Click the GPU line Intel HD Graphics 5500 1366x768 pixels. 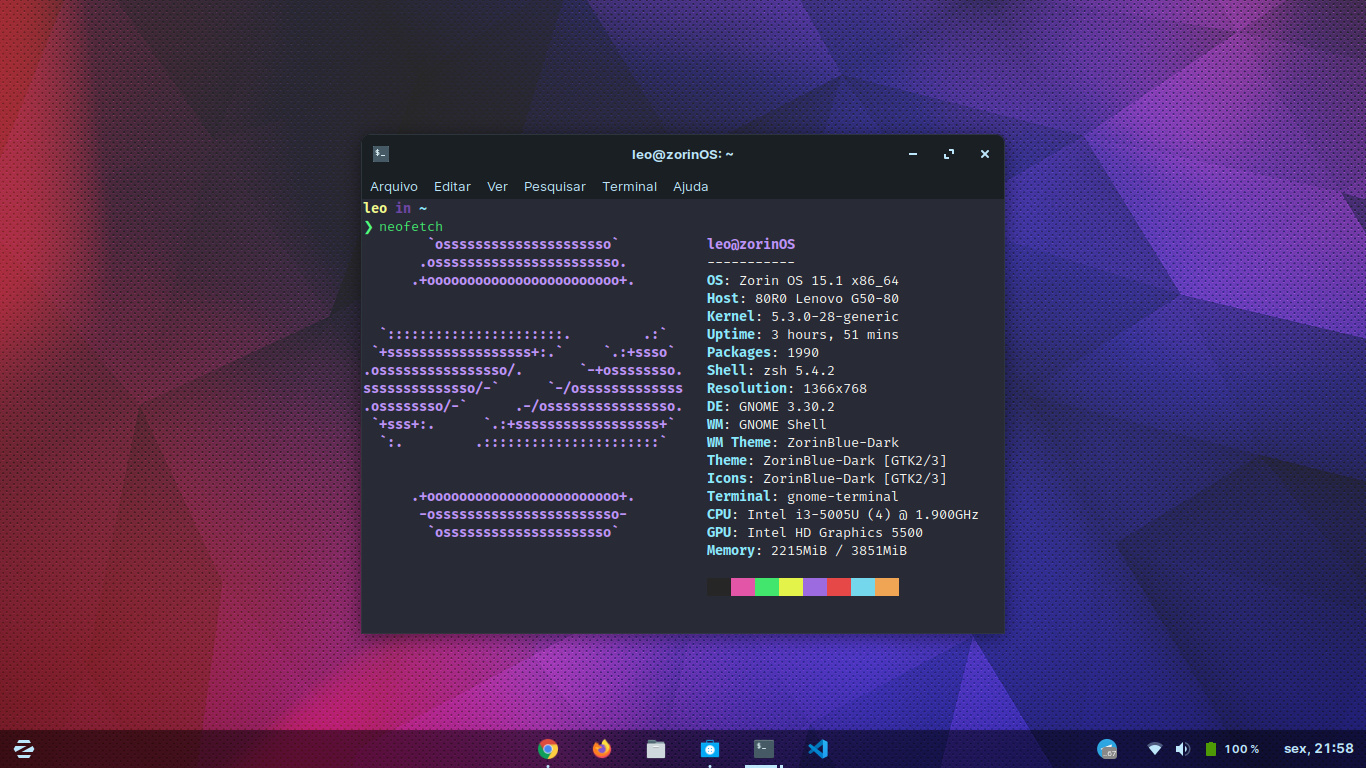pyautogui.click(x=815, y=533)
